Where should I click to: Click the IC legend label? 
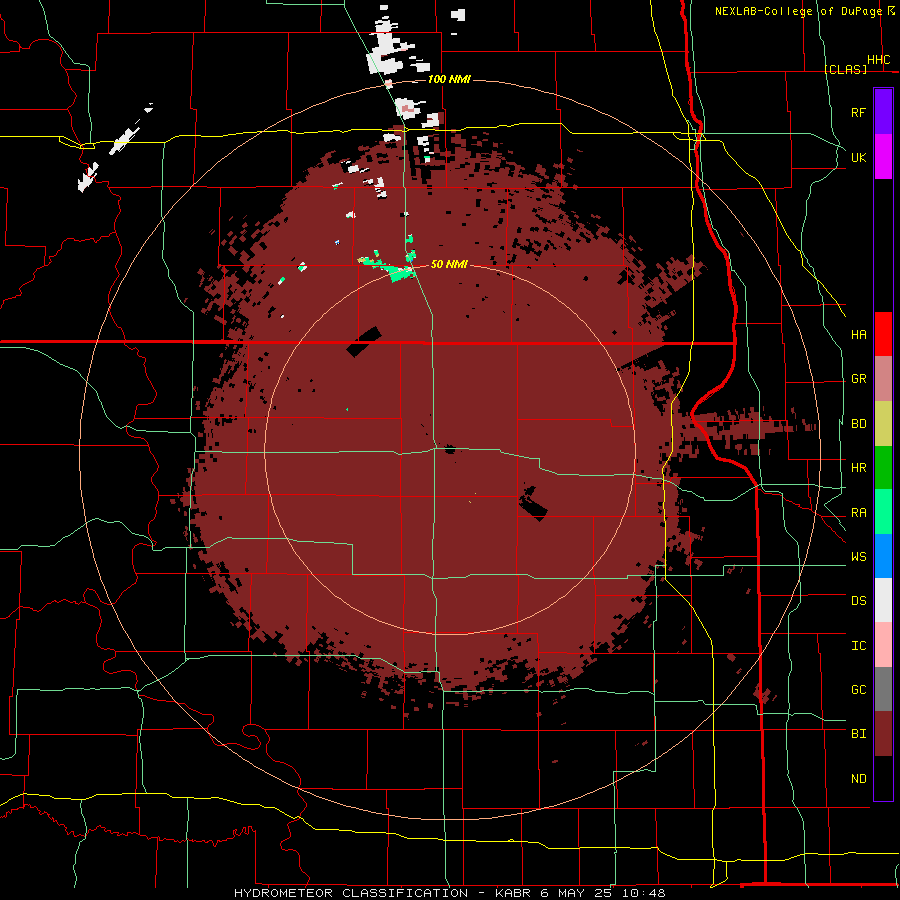click(859, 646)
